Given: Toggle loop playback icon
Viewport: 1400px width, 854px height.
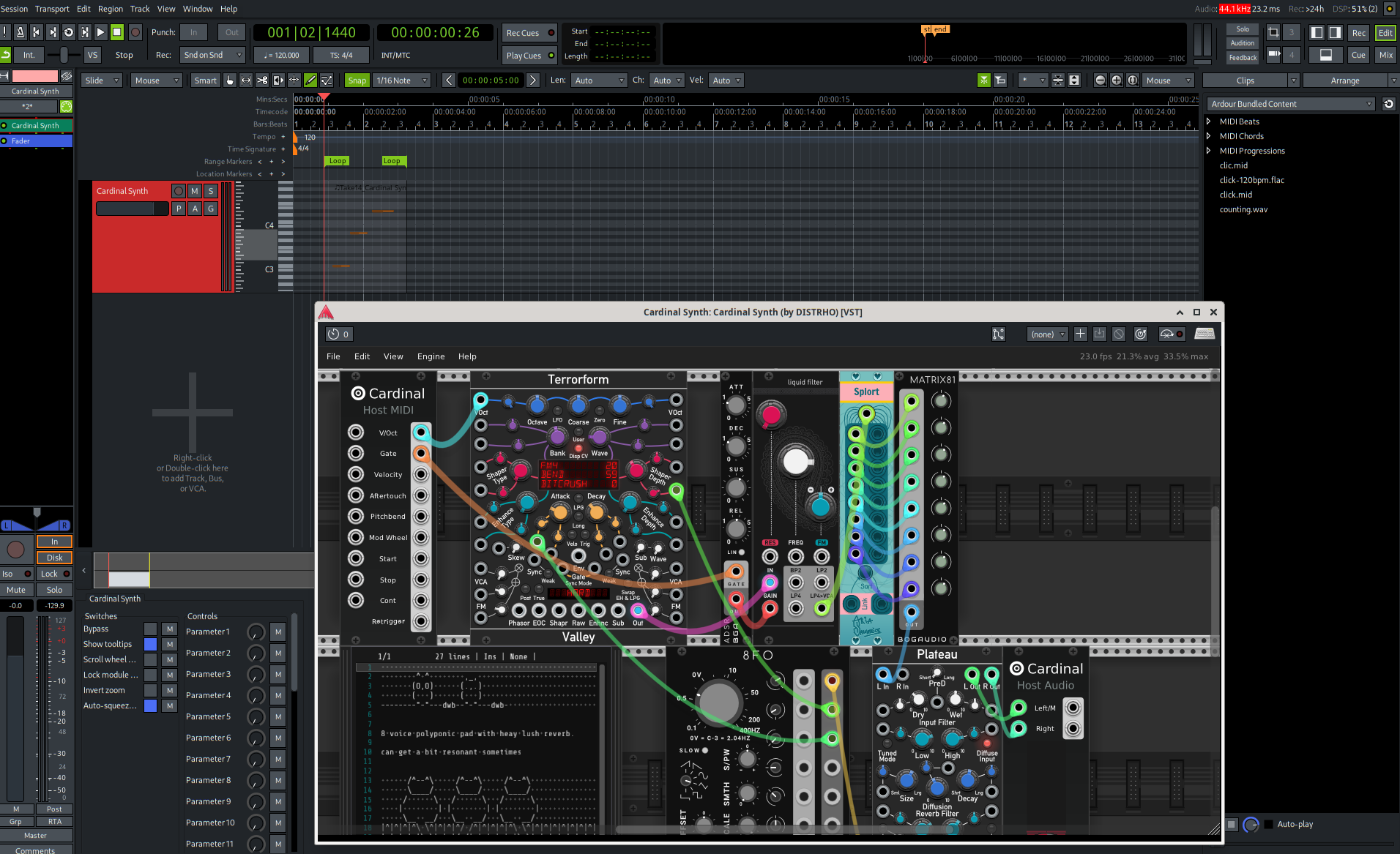Looking at the screenshot, I should (x=68, y=32).
